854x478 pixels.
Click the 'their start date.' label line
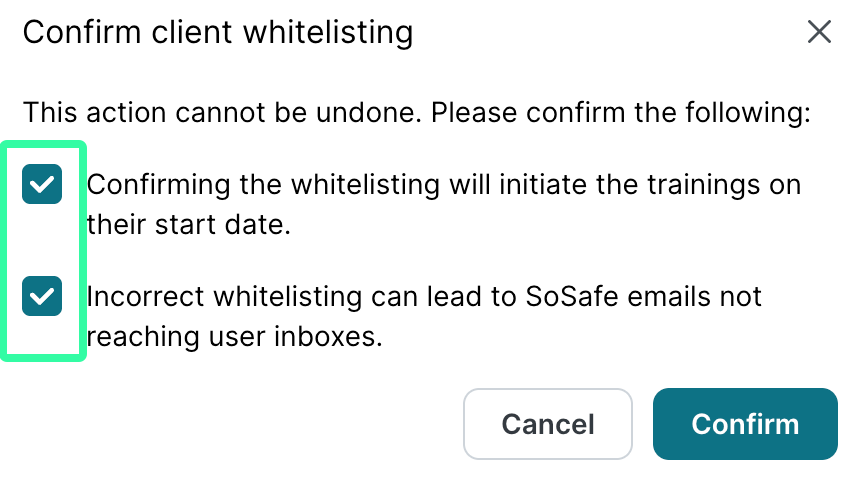point(188,225)
